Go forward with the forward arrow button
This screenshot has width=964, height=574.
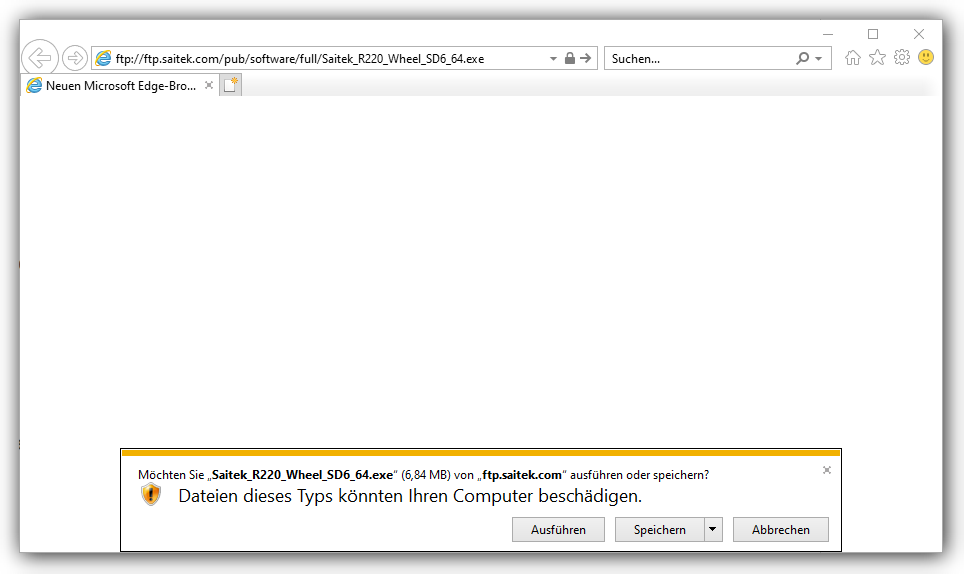click(75, 58)
